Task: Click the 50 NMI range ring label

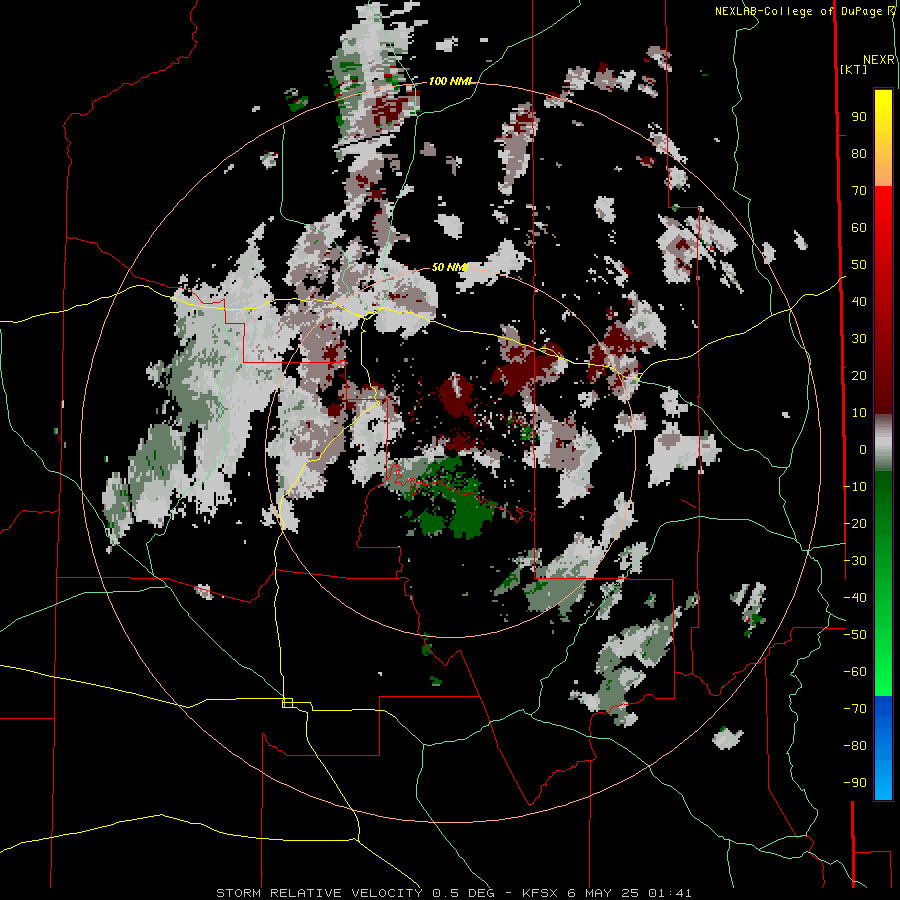Action: 450,267
